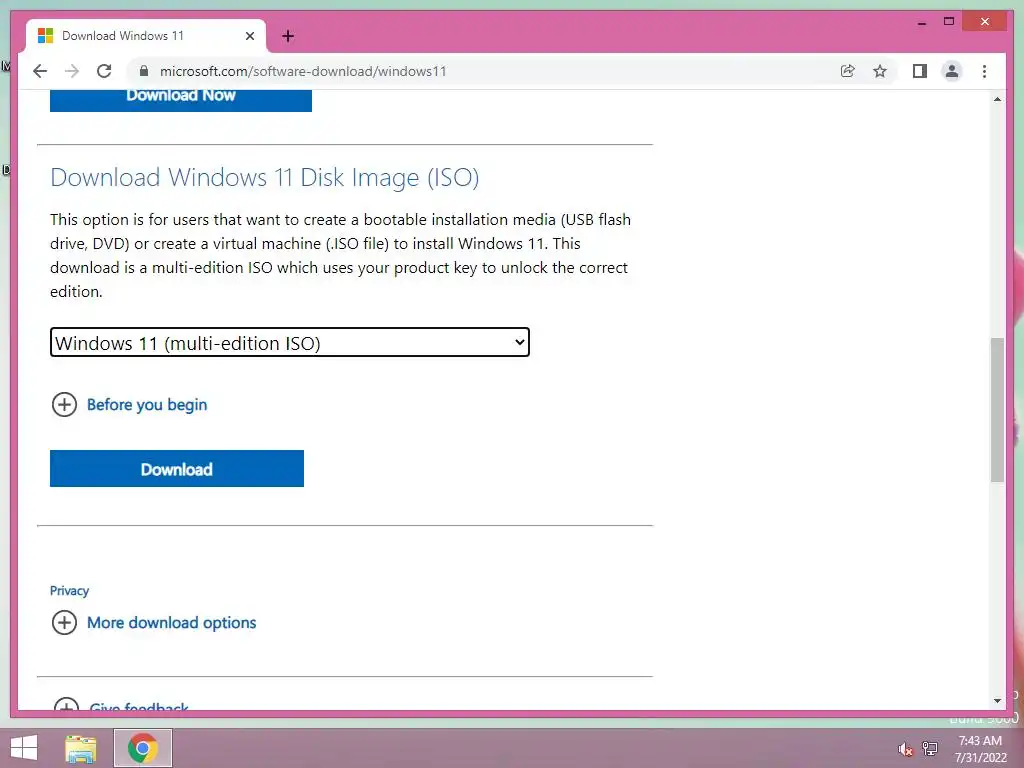
Task: Click the scrollbar down arrow
Action: 997,701
